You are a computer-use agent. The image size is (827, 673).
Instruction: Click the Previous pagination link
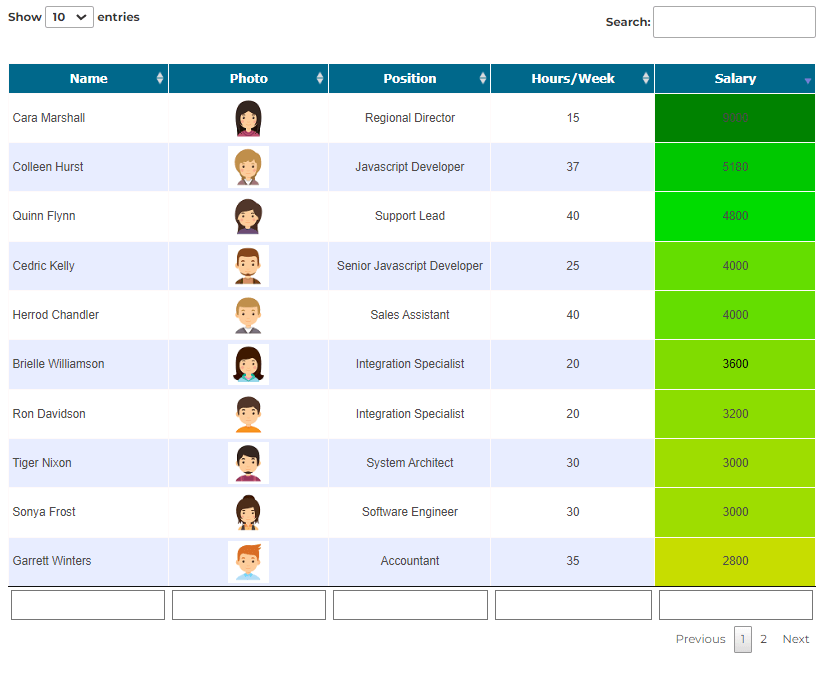[x=700, y=639]
